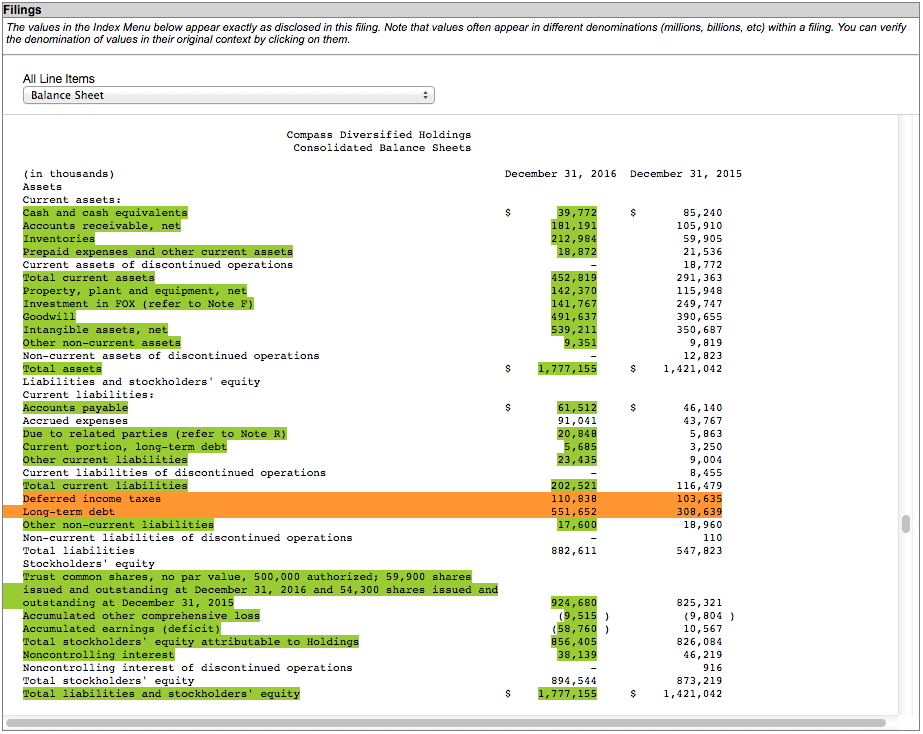The image size is (923, 734).
Task: Select the Deferred income taxes label
Action: (92, 499)
